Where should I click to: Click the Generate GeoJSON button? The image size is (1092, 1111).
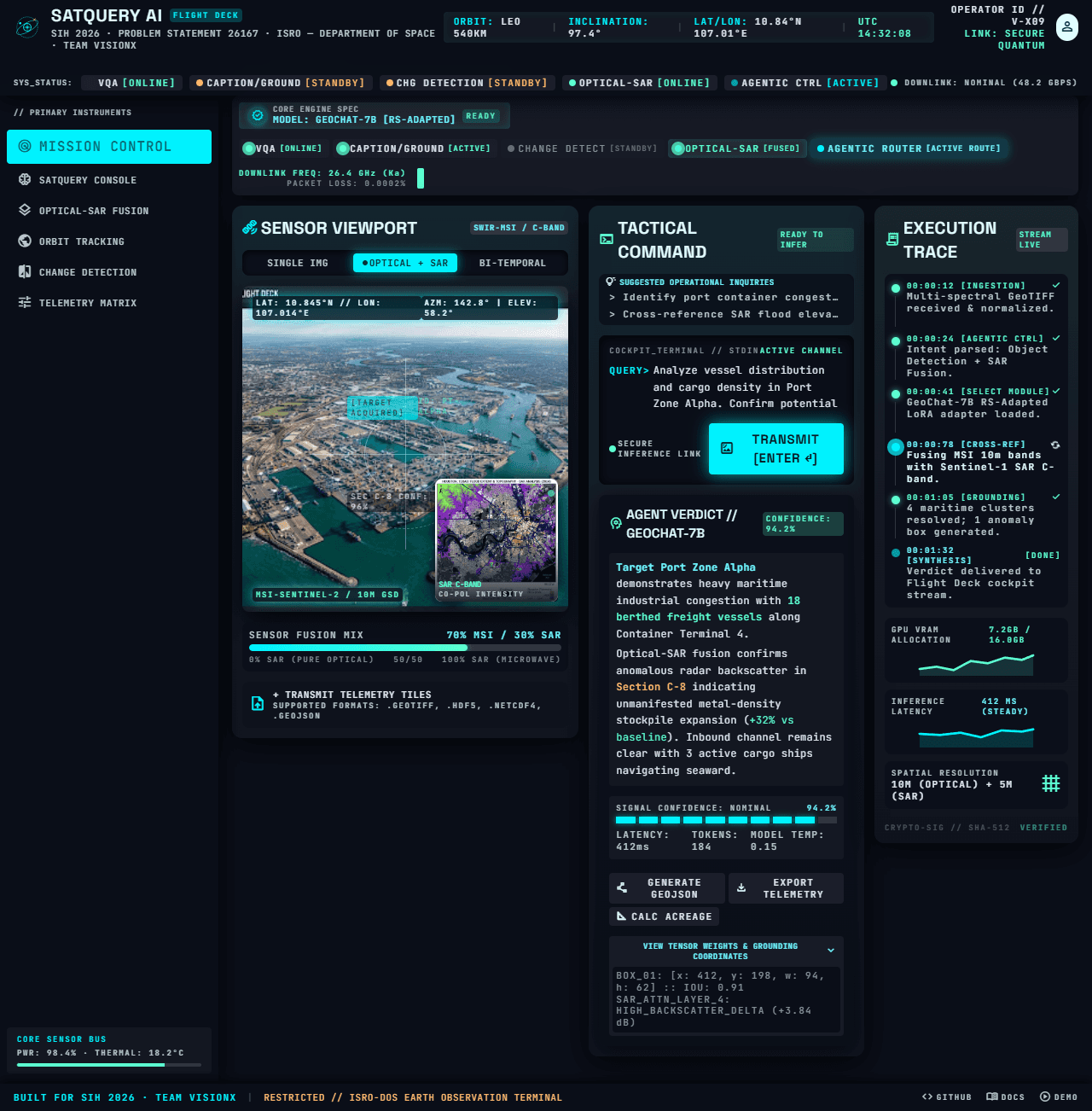[x=667, y=888]
